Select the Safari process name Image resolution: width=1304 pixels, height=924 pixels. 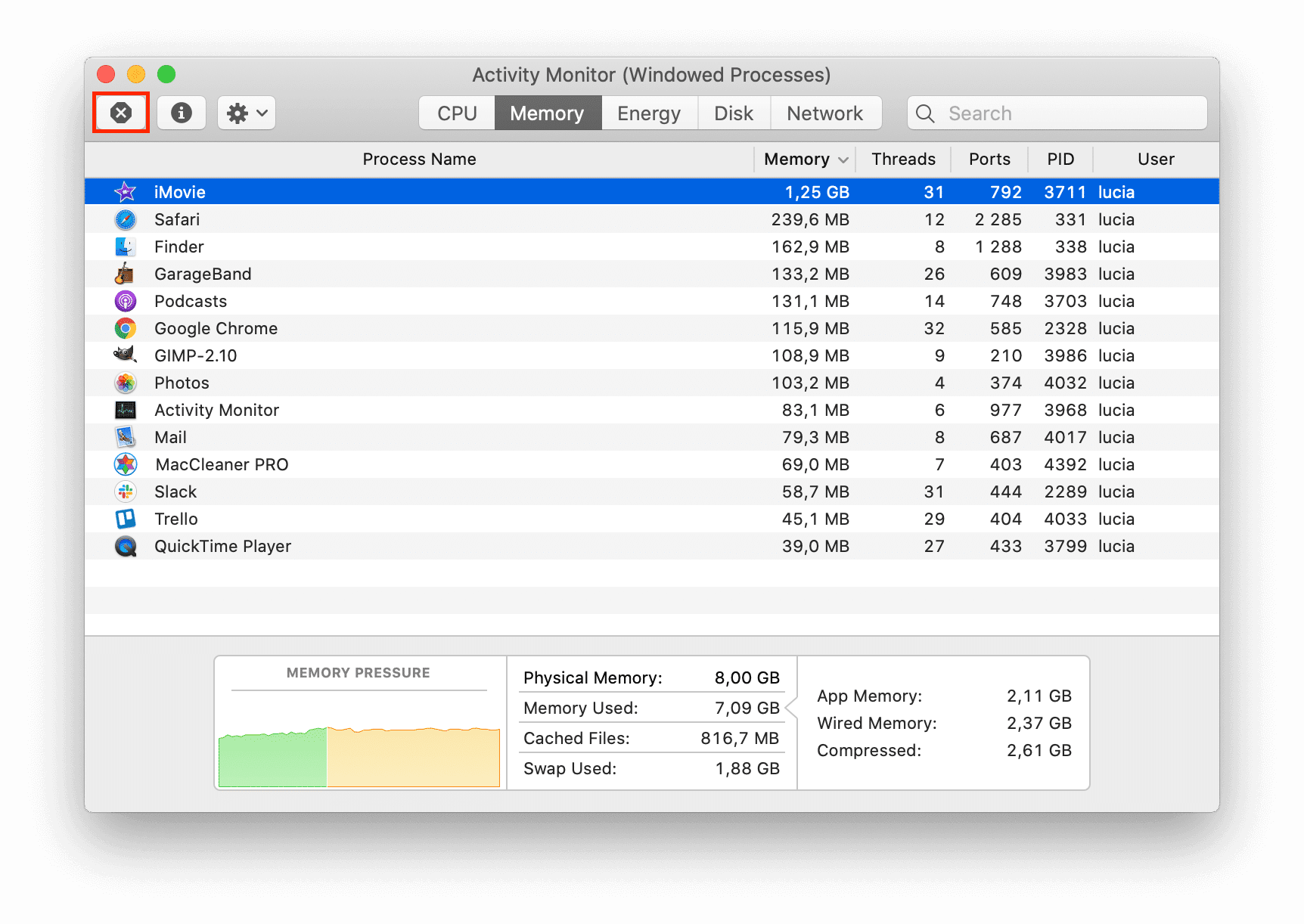pos(177,219)
